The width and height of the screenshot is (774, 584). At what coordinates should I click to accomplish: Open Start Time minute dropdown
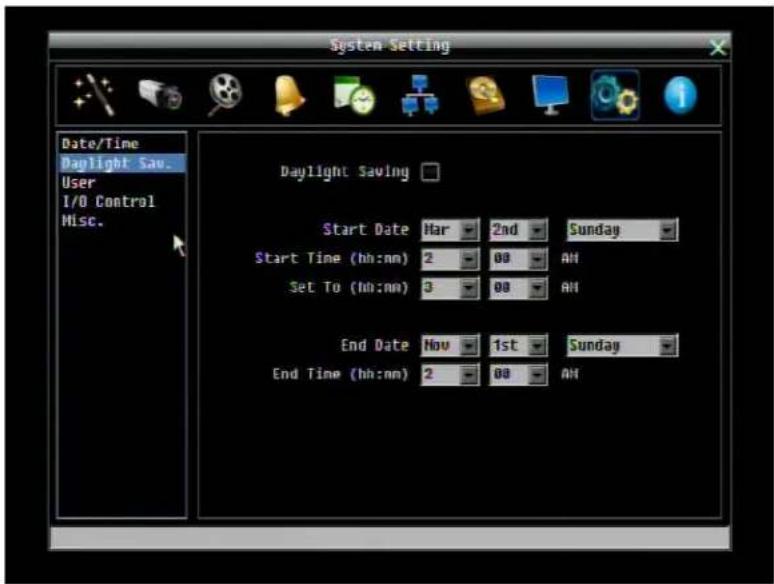pos(518,259)
